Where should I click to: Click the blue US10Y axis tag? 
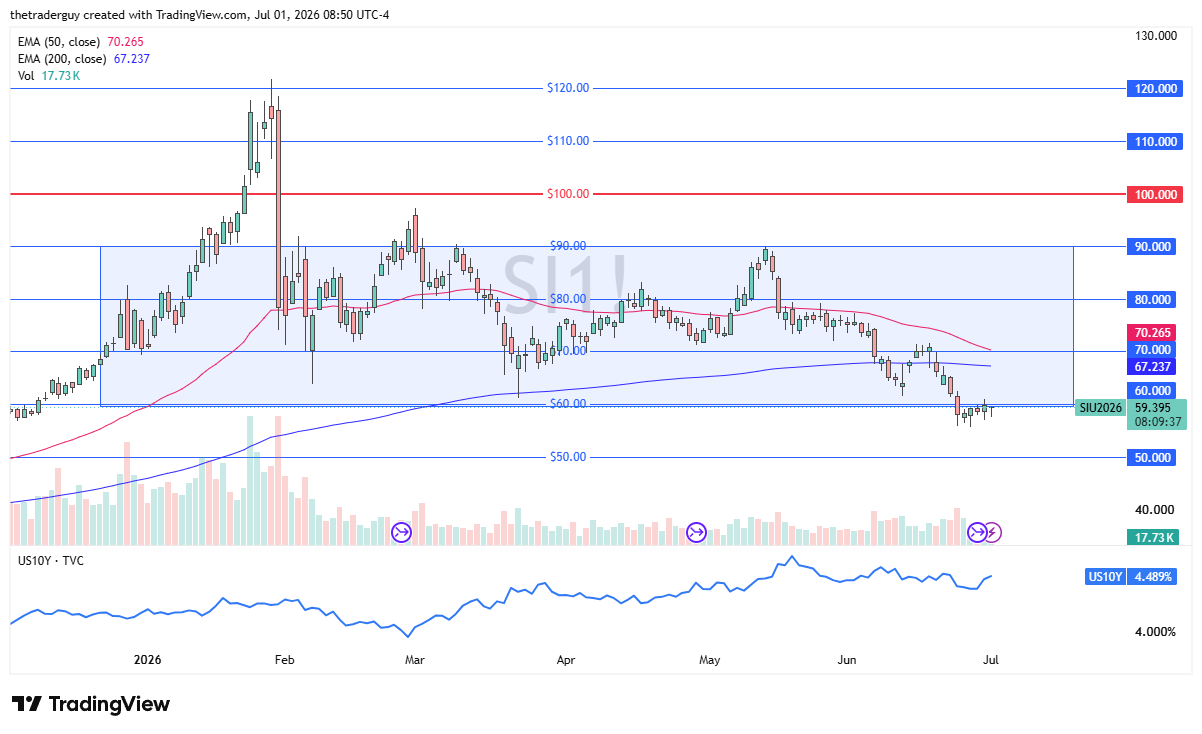tap(1104, 577)
